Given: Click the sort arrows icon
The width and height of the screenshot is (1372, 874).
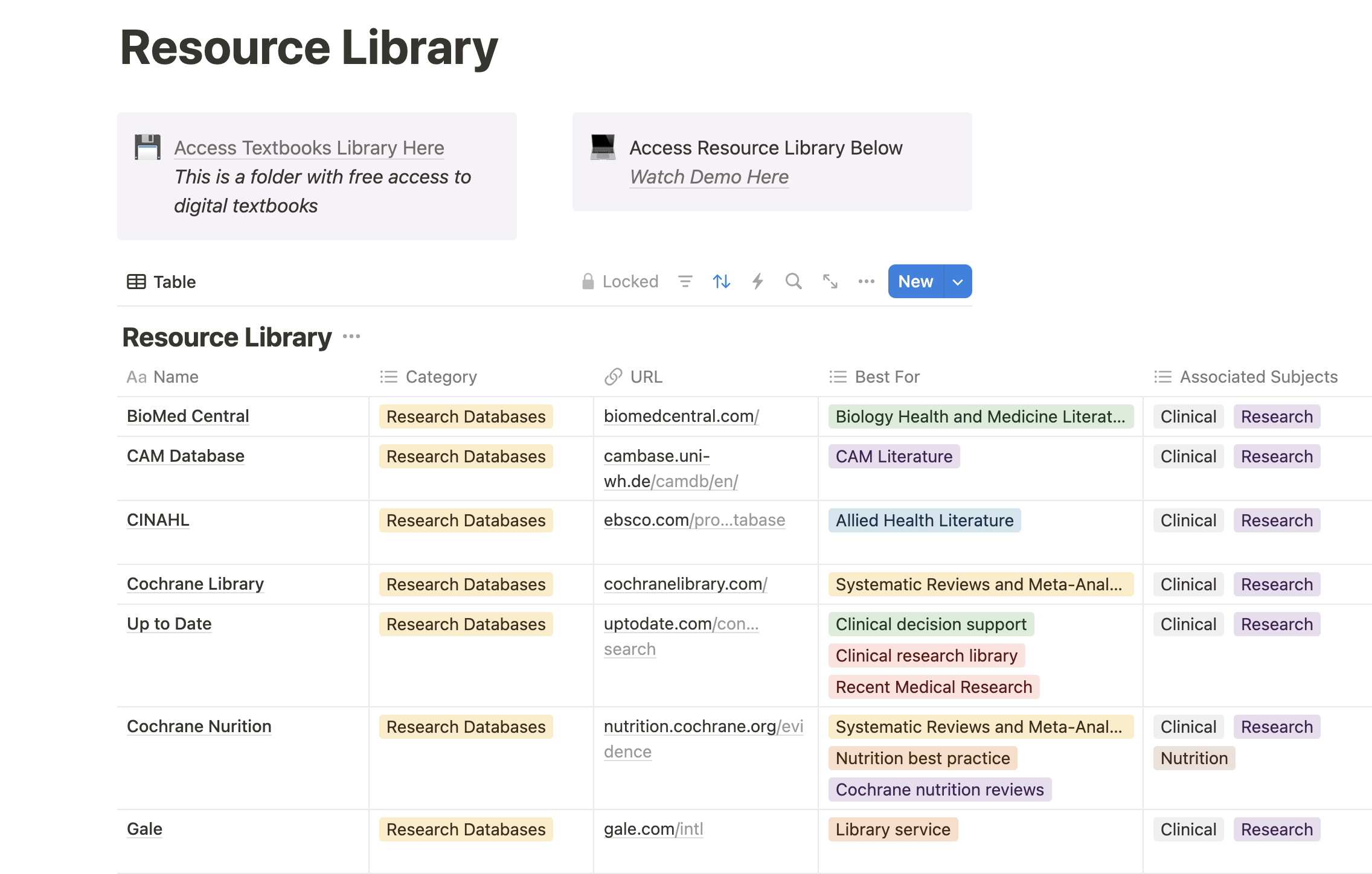Looking at the screenshot, I should click(721, 281).
